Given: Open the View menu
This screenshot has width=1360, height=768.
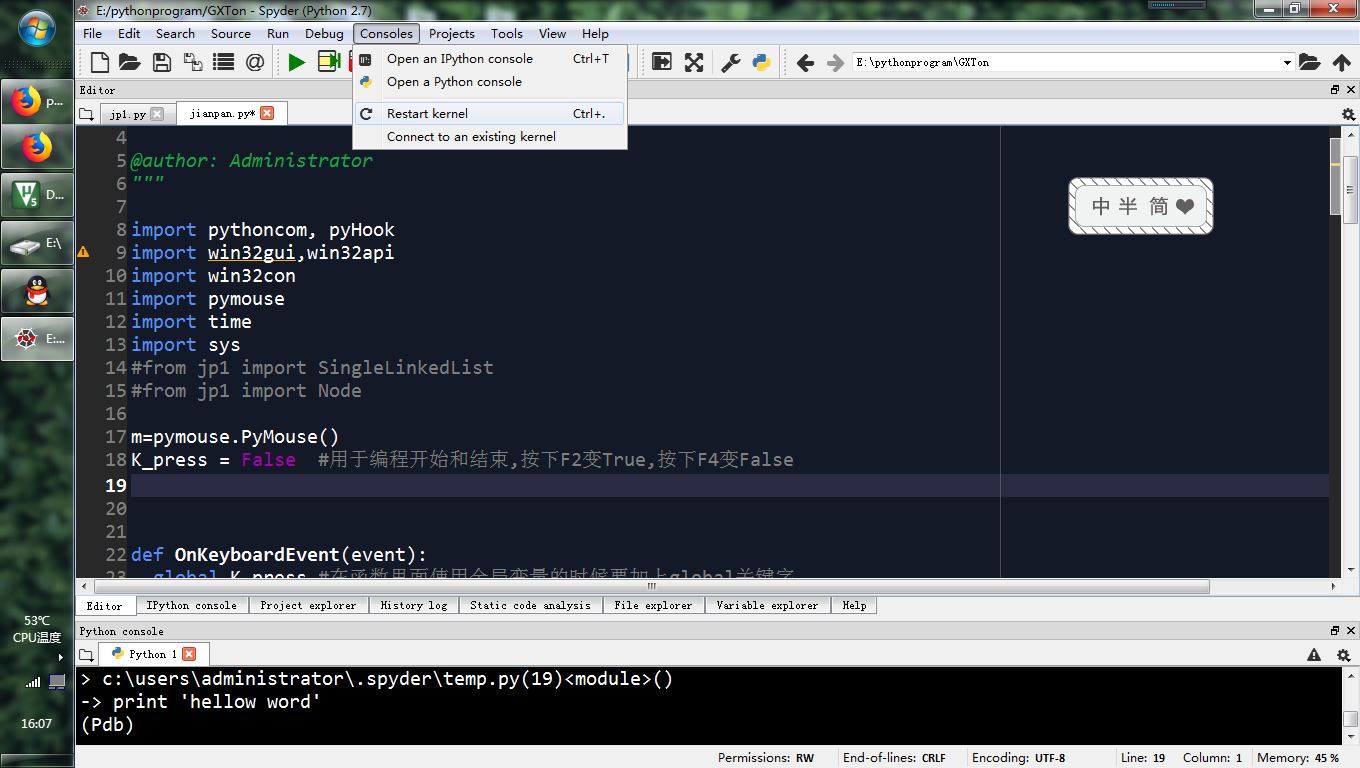Looking at the screenshot, I should [552, 33].
